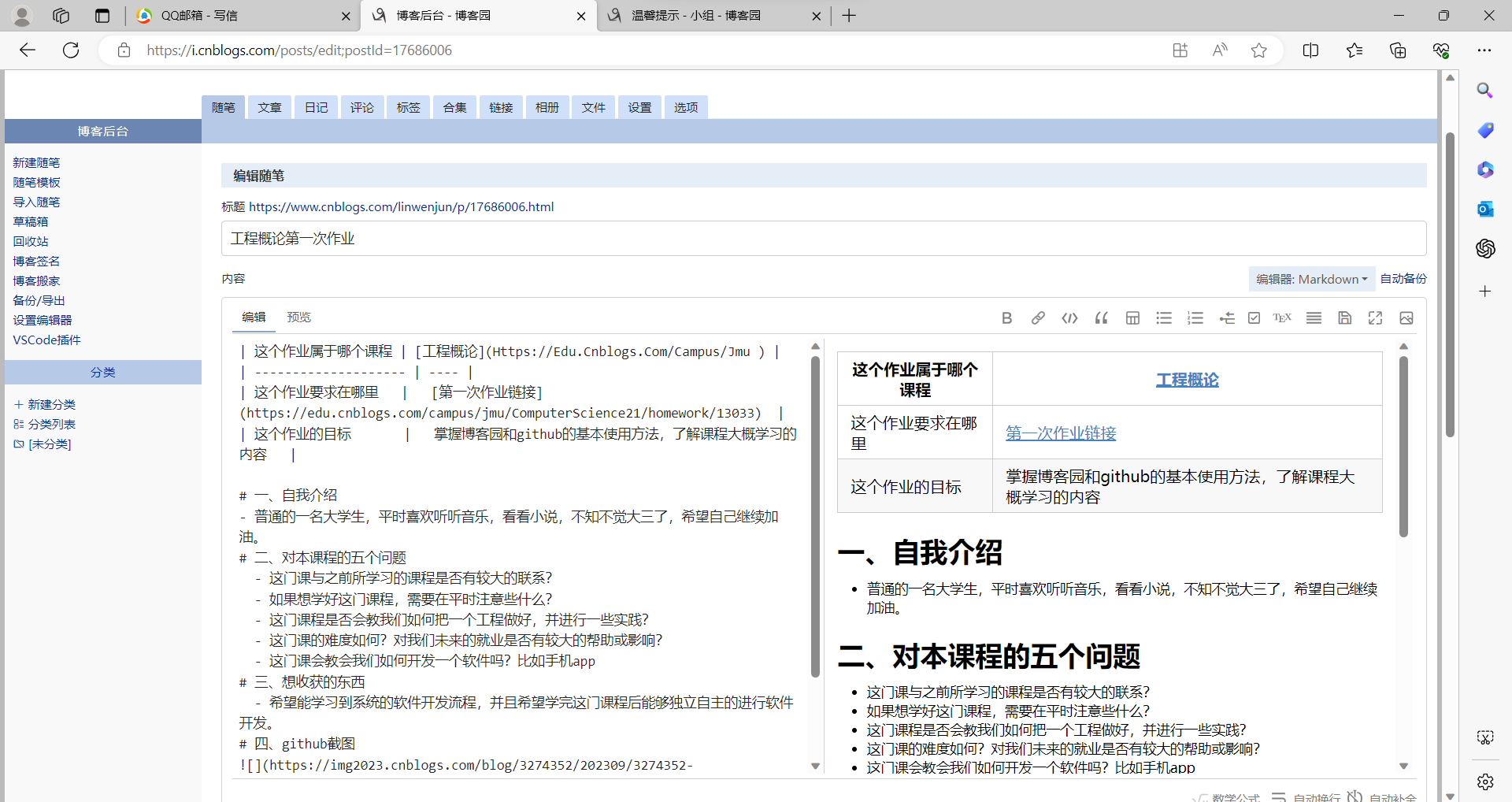The image size is (1512, 802).
Task: Click the markdown editor pane scrollbar
Action: coord(815,516)
